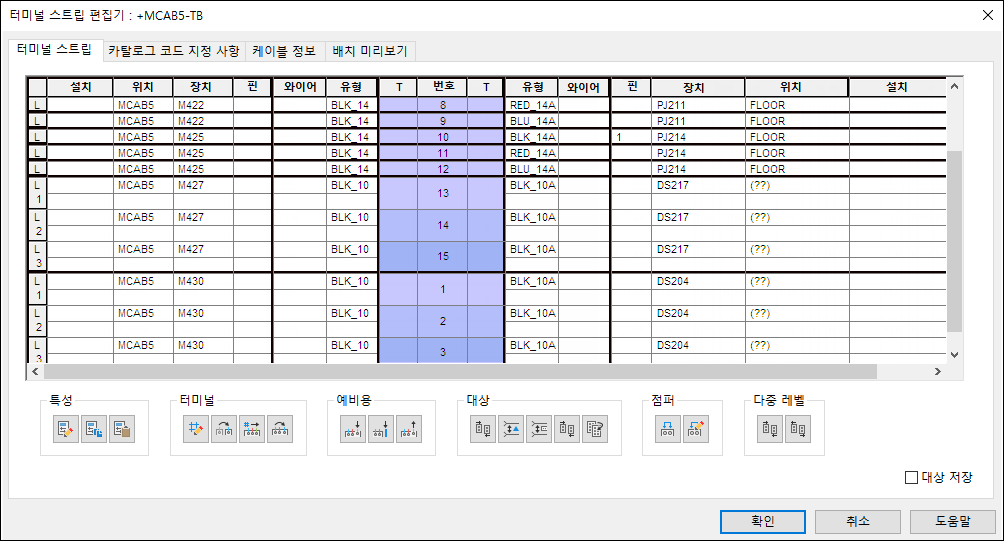Click vertical scrollbar down arrow

point(954,355)
